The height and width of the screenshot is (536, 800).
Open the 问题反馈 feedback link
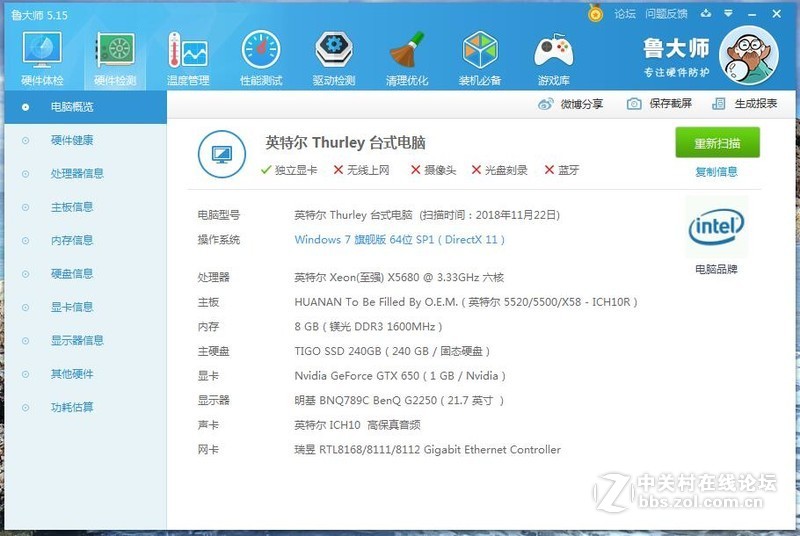tap(666, 14)
